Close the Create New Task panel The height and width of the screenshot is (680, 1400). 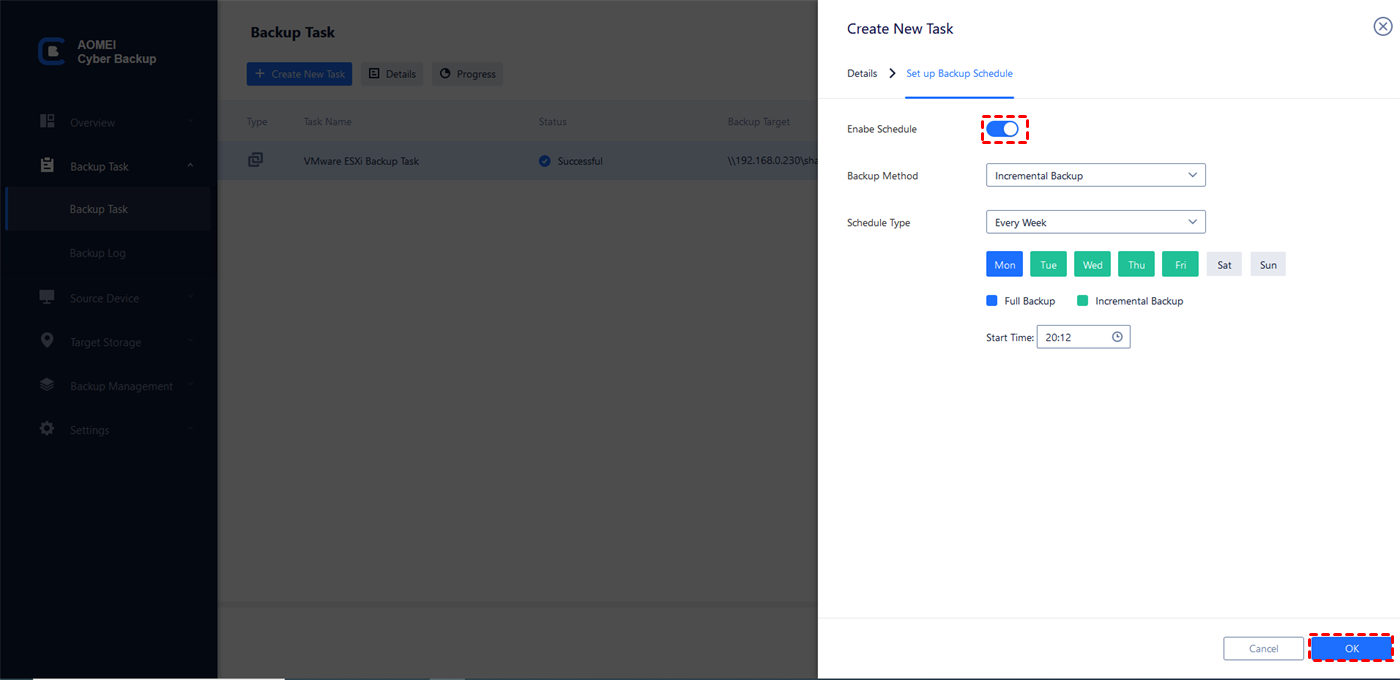point(1382,27)
